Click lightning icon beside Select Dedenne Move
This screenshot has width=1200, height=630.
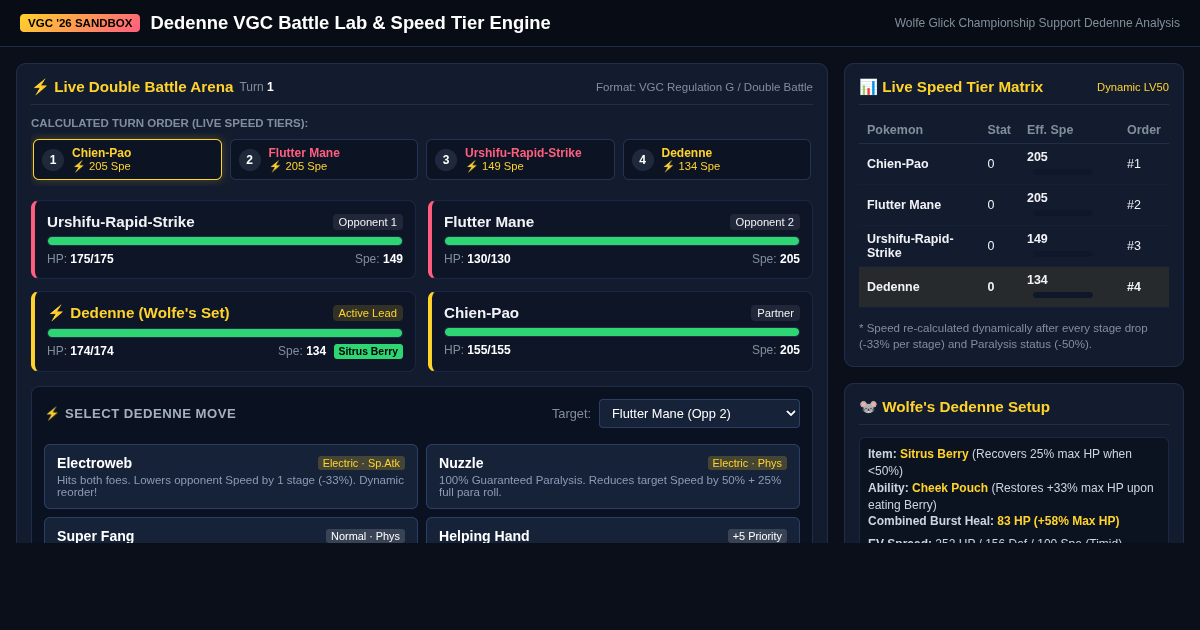pos(52,414)
